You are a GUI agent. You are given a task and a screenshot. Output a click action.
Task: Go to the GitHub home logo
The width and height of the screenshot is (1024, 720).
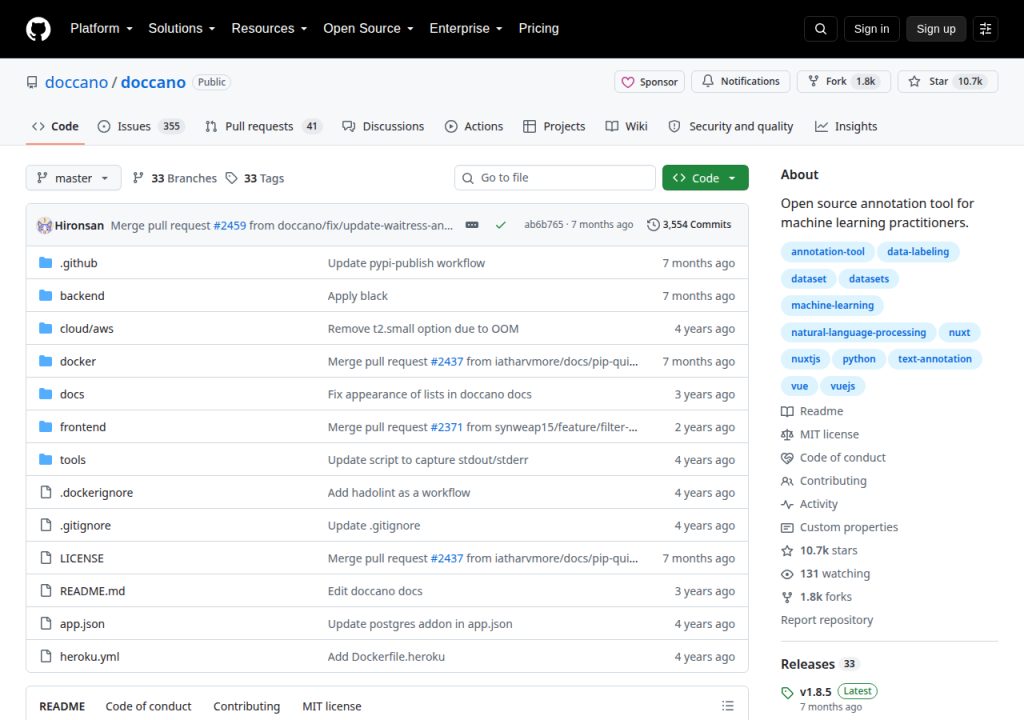[x=38, y=29]
